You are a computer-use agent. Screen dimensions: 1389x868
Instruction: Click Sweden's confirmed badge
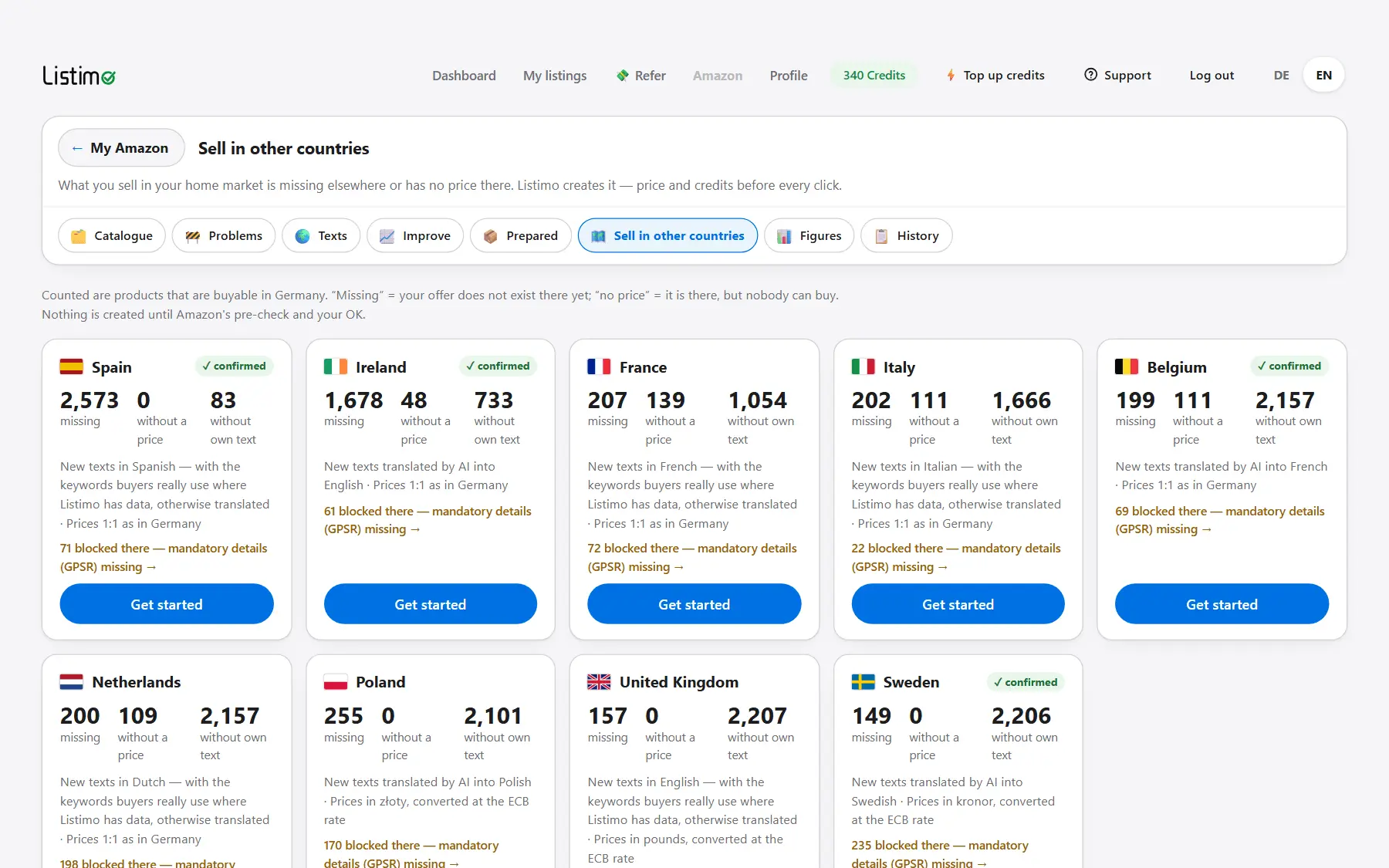click(1026, 682)
